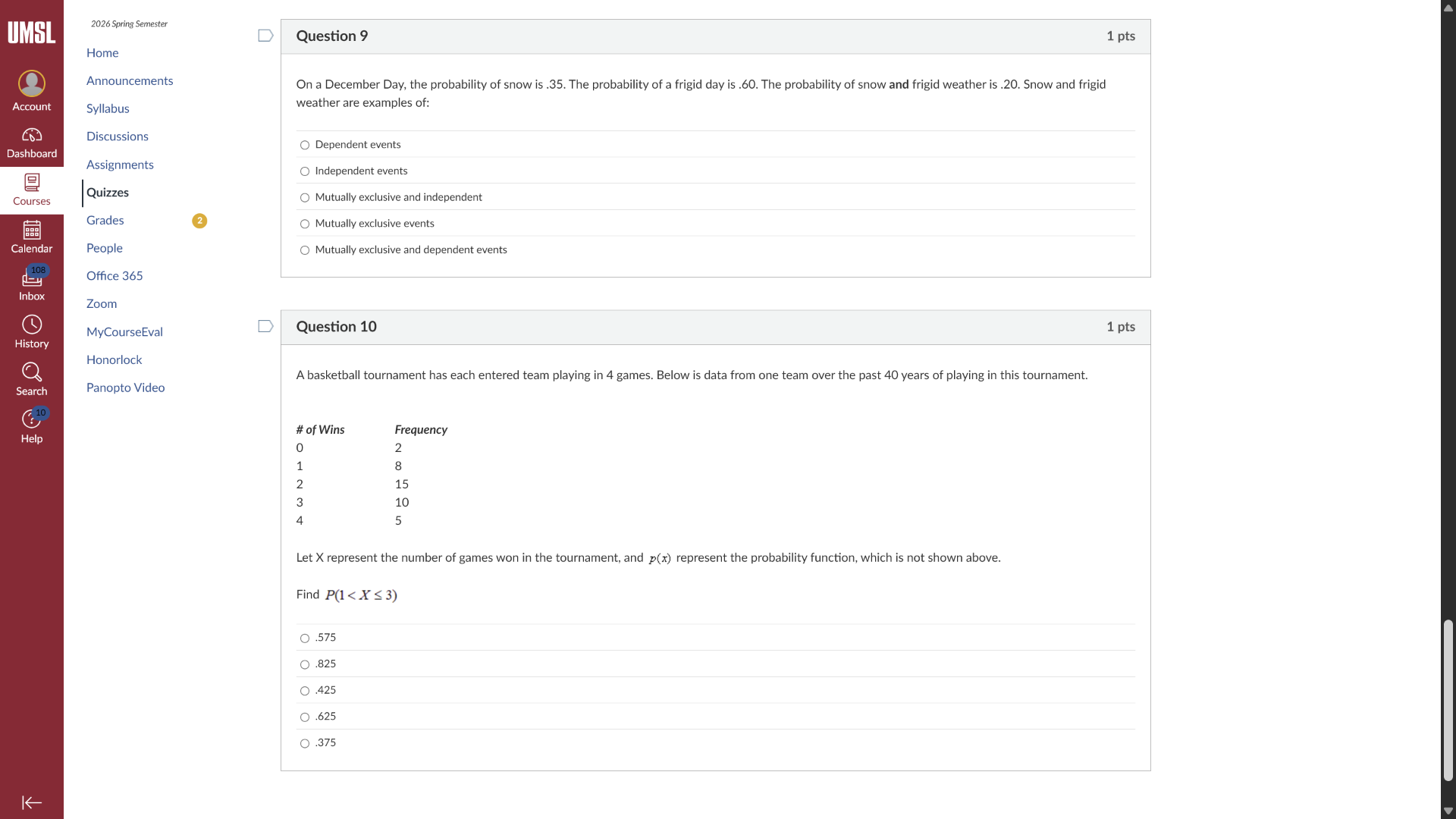The width and height of the screenshot is (1456, 819).
Task: Click the Search magnifier icon
Action: tap(32, 372)
